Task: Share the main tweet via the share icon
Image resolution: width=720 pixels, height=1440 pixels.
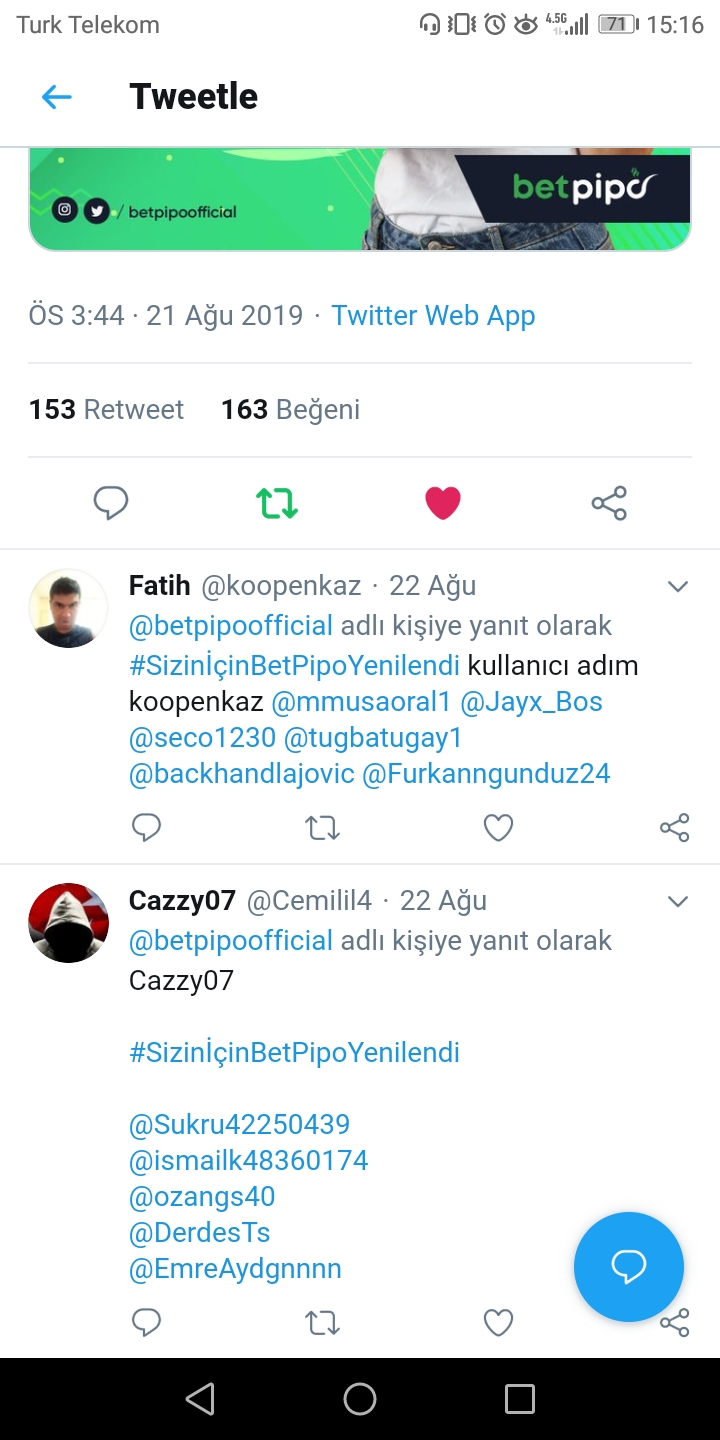Action: 609,503
